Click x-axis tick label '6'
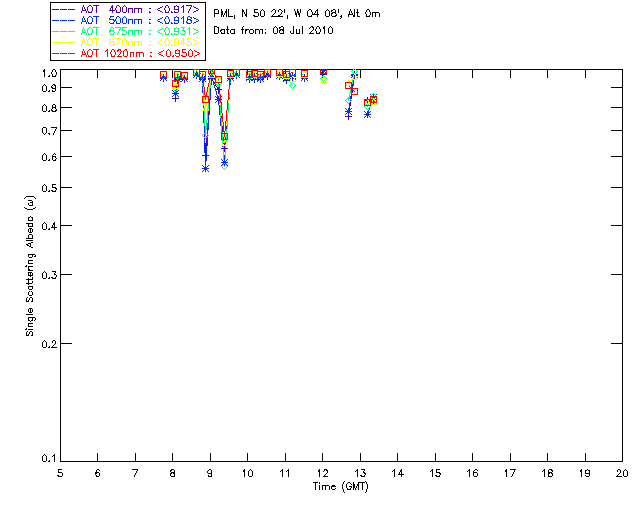 (x=98, y=473)
